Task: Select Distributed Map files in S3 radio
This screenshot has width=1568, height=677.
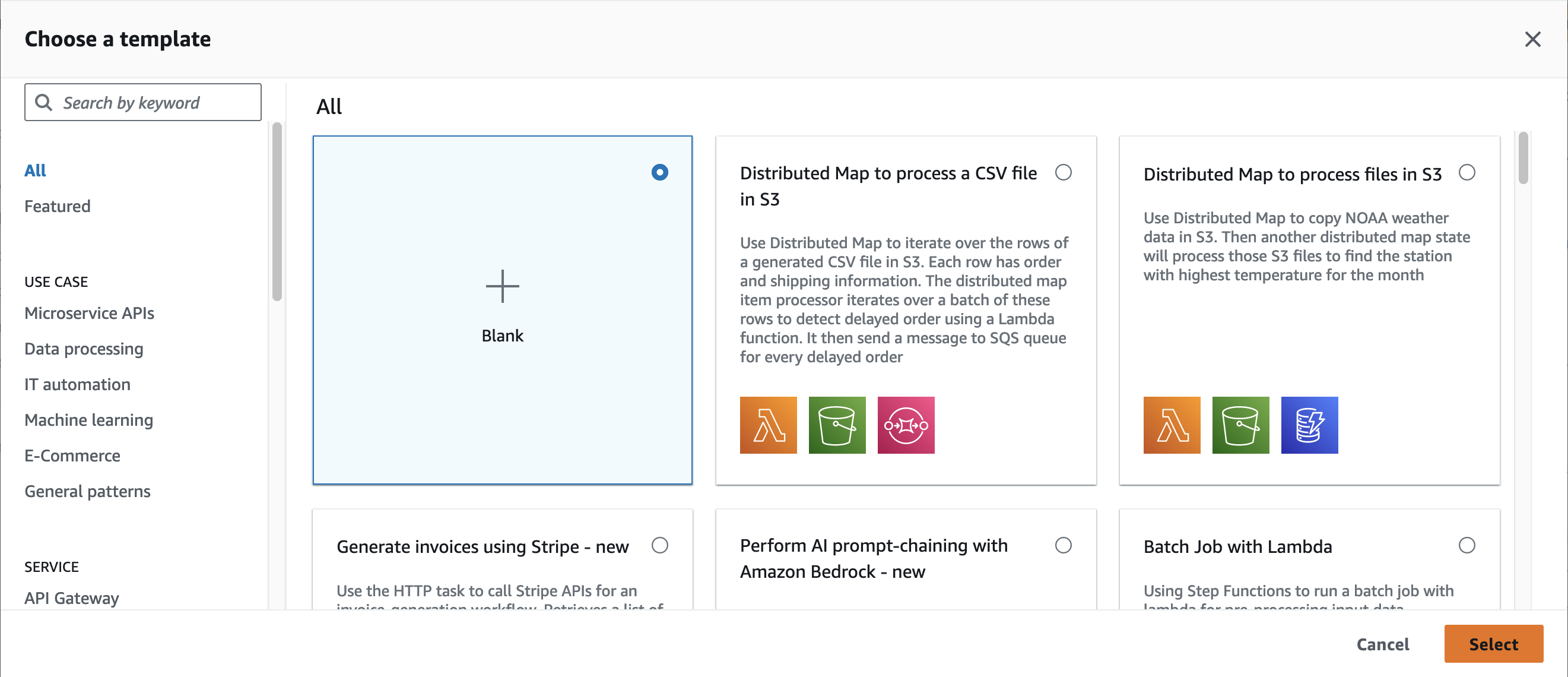Action: click(x=1467, y=172)
